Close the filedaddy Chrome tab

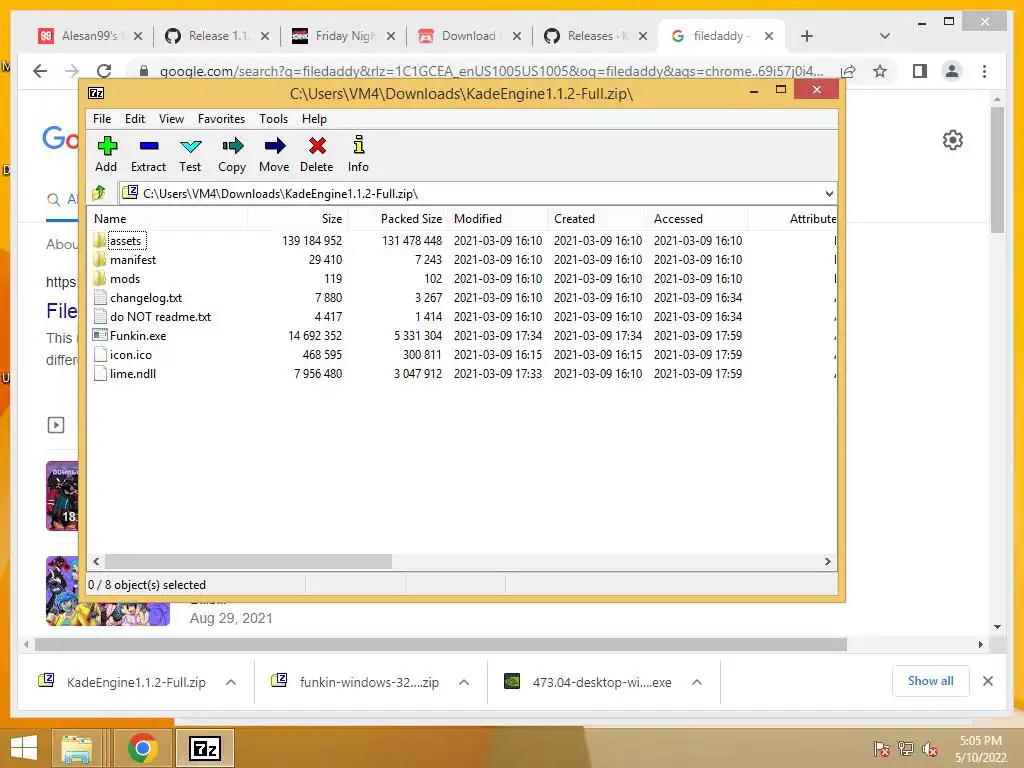(769, 36)
